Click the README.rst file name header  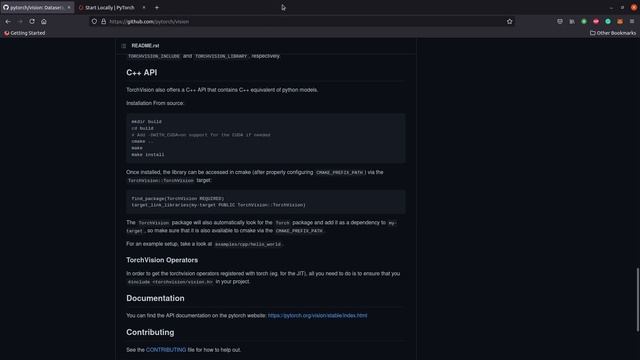pyautogui.click(x=145, y=46)
